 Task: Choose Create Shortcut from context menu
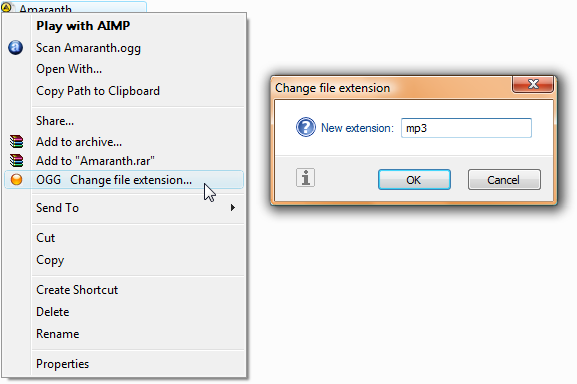(77, 290)
